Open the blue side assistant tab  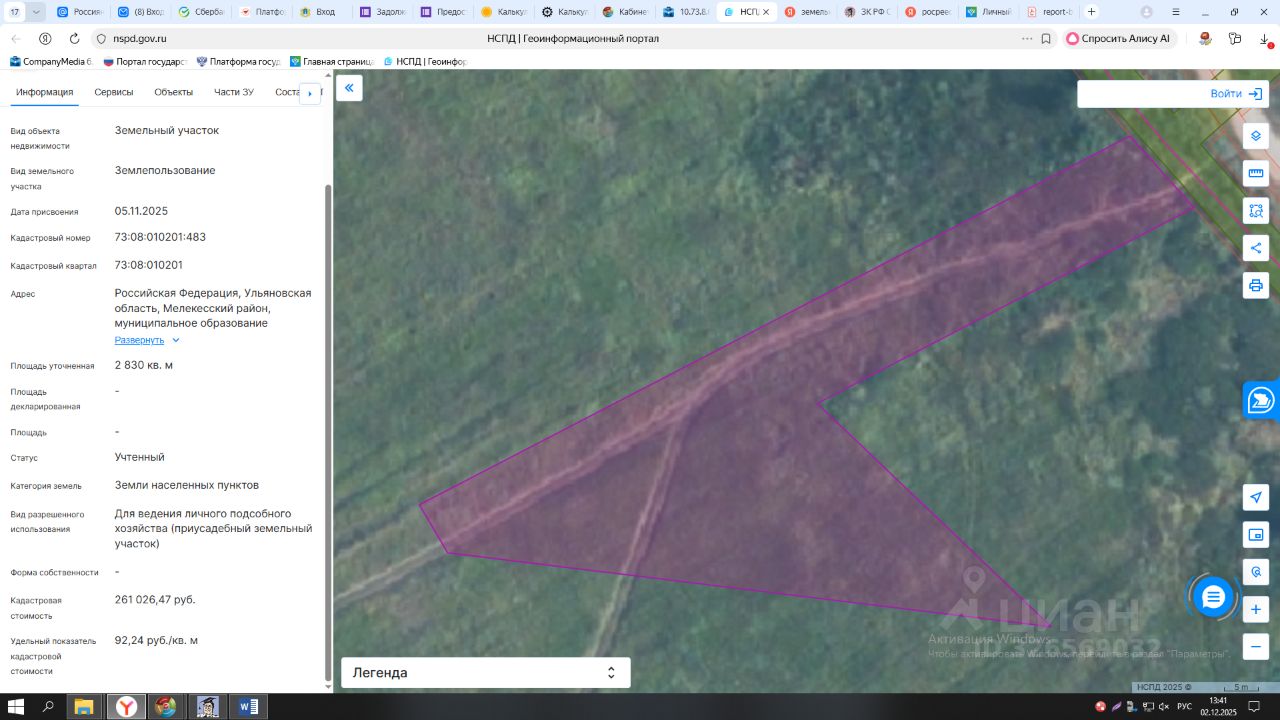[1261, 400]
